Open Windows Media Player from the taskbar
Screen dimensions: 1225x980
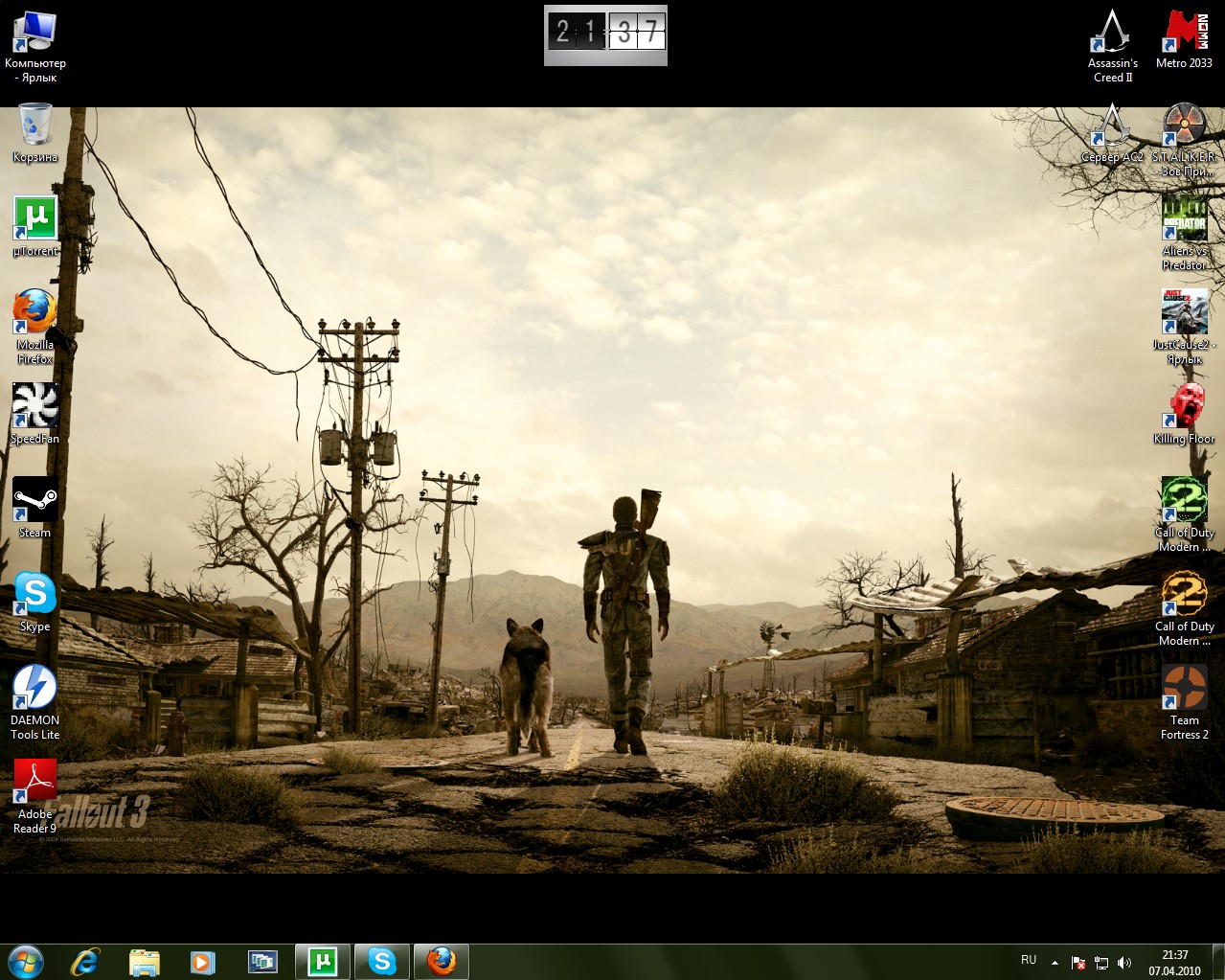pos(203,961)
